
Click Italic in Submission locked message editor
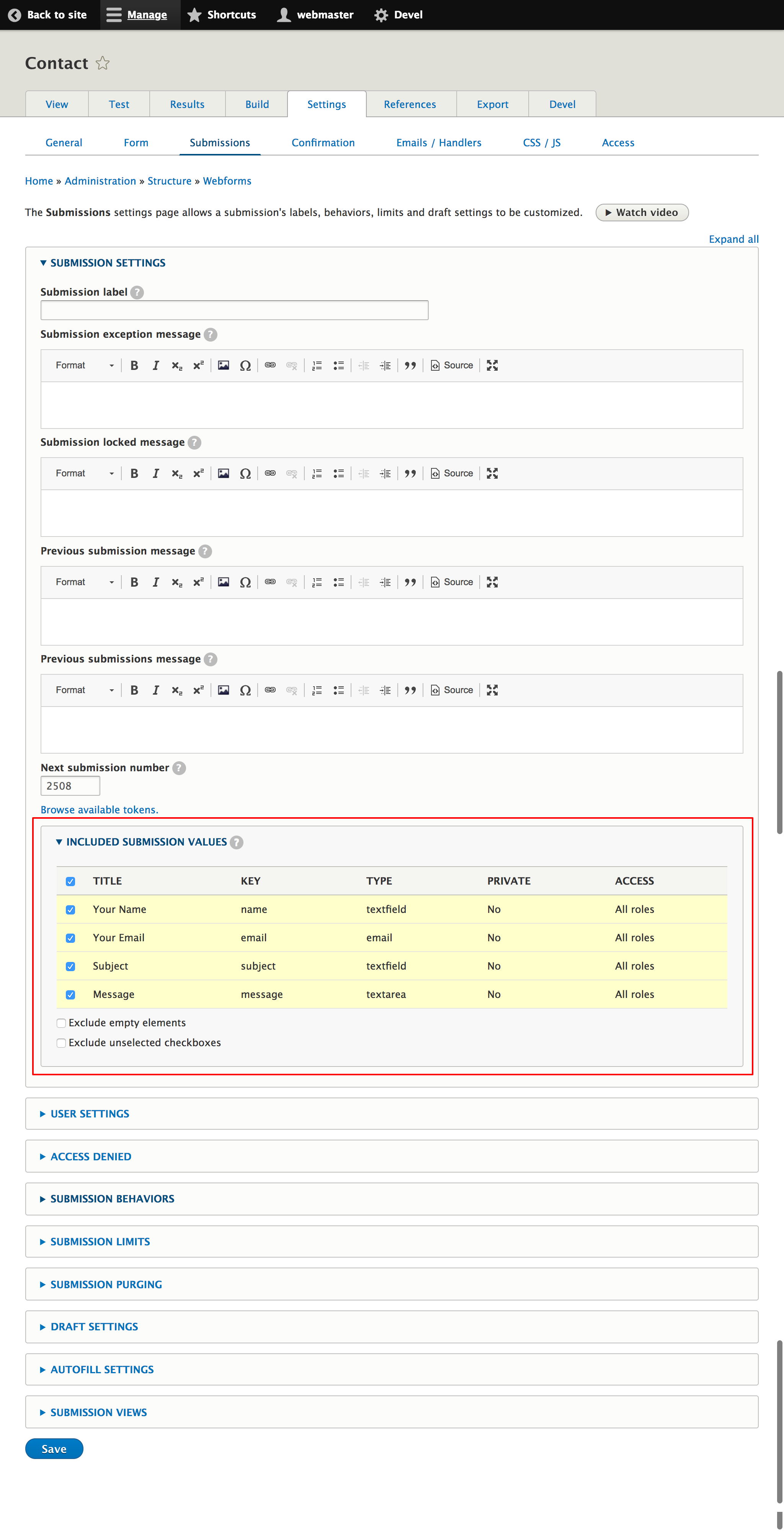(155, 474)
